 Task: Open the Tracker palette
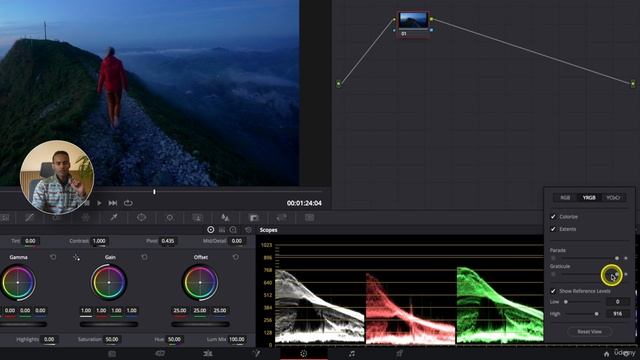coord(169,218)
